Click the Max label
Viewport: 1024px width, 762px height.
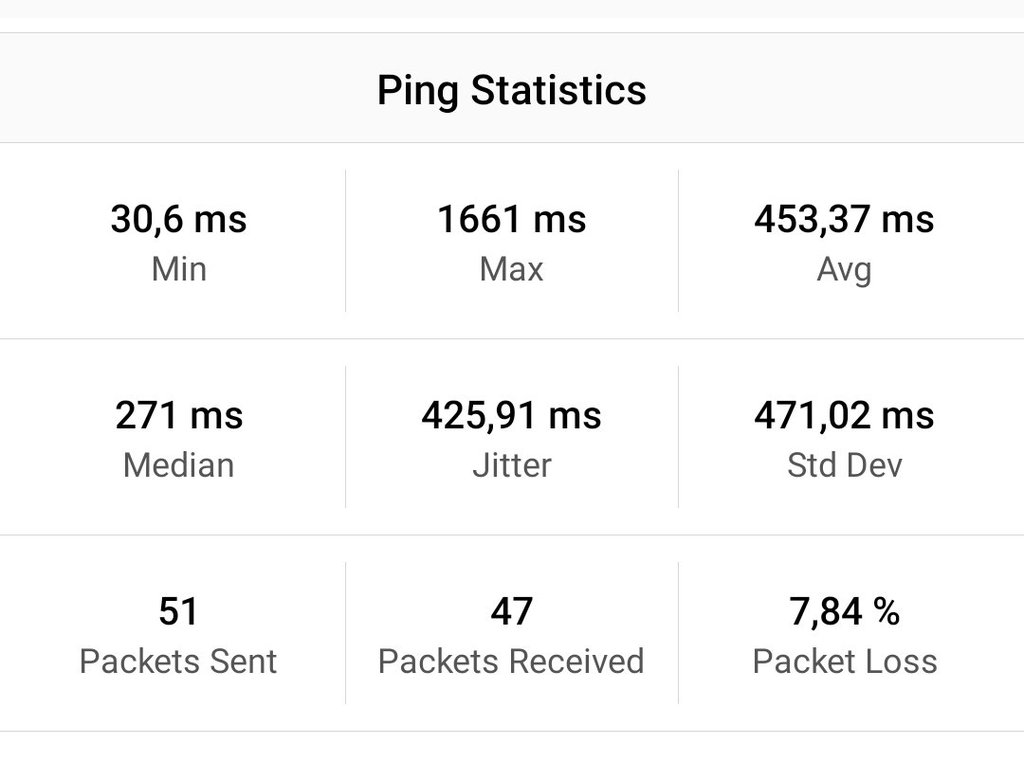511,269
